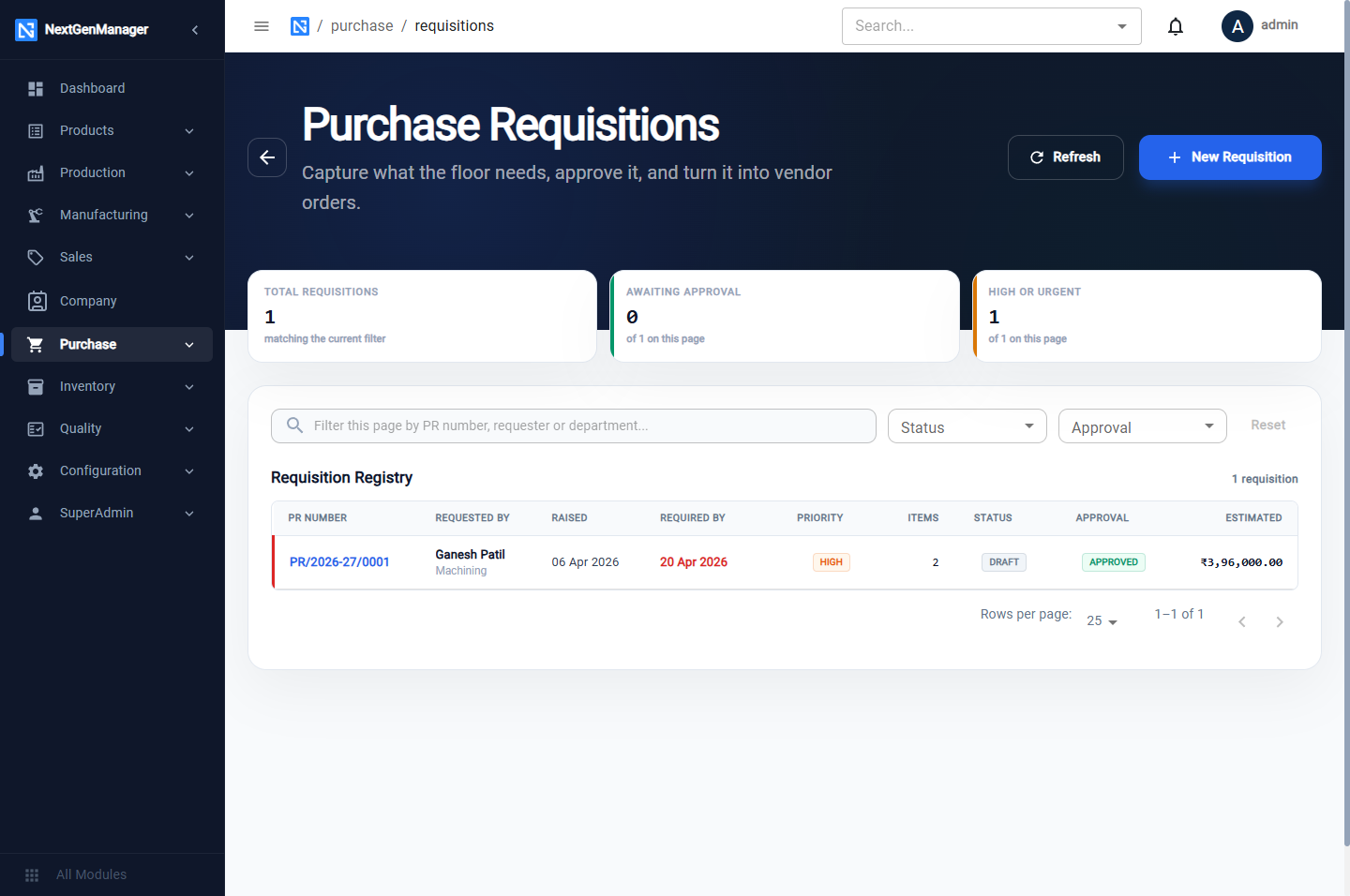Click the Total Requisitions card
Viewport: 1350px width, 896px height.
(x=422, y=316)
